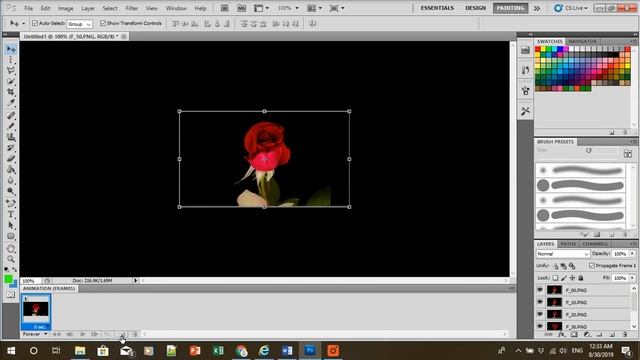Lock layer position
Screen dimensions: 640x360
point(572,278)
